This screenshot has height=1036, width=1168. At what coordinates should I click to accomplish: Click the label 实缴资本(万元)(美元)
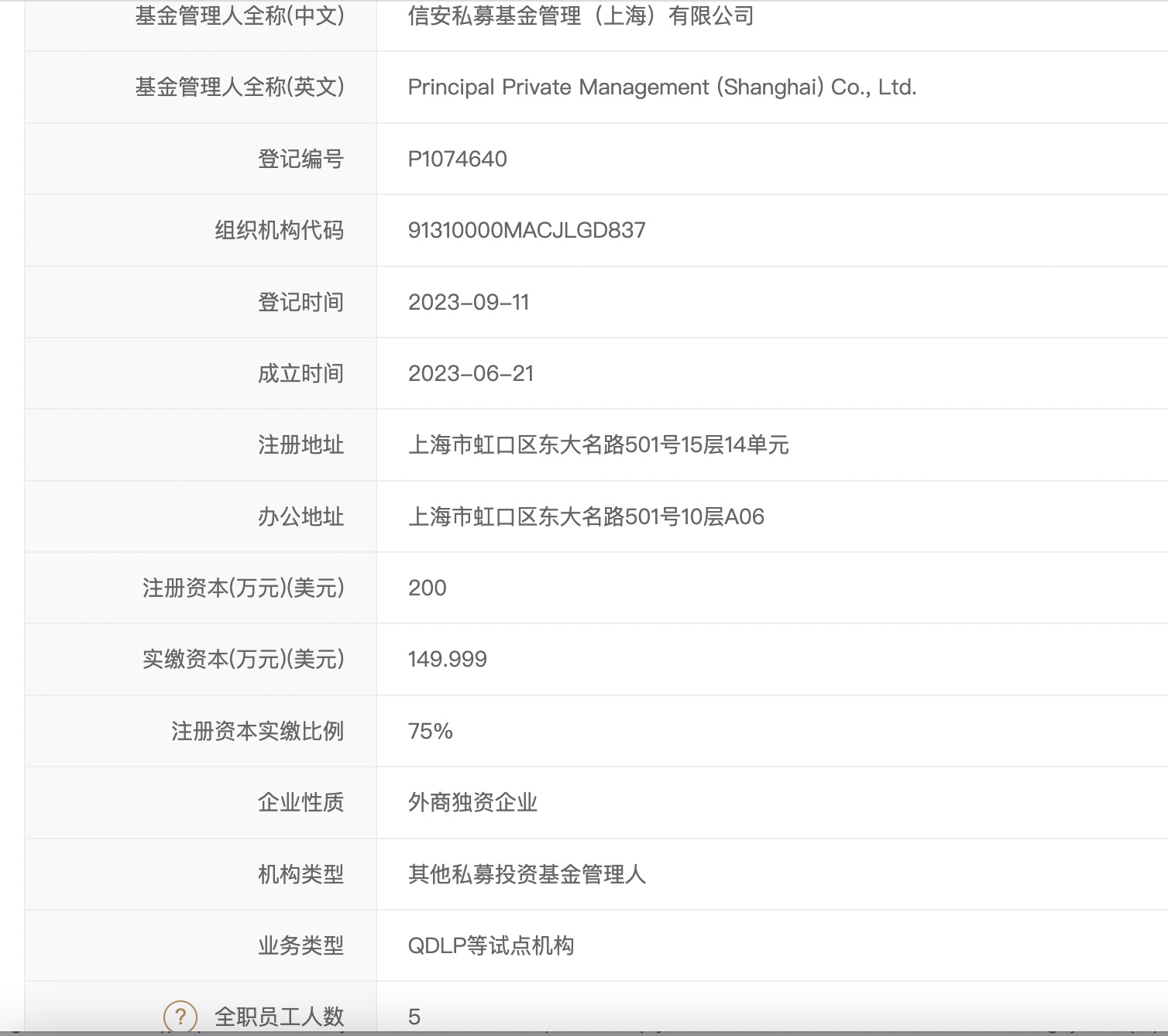tap(243, 659)
